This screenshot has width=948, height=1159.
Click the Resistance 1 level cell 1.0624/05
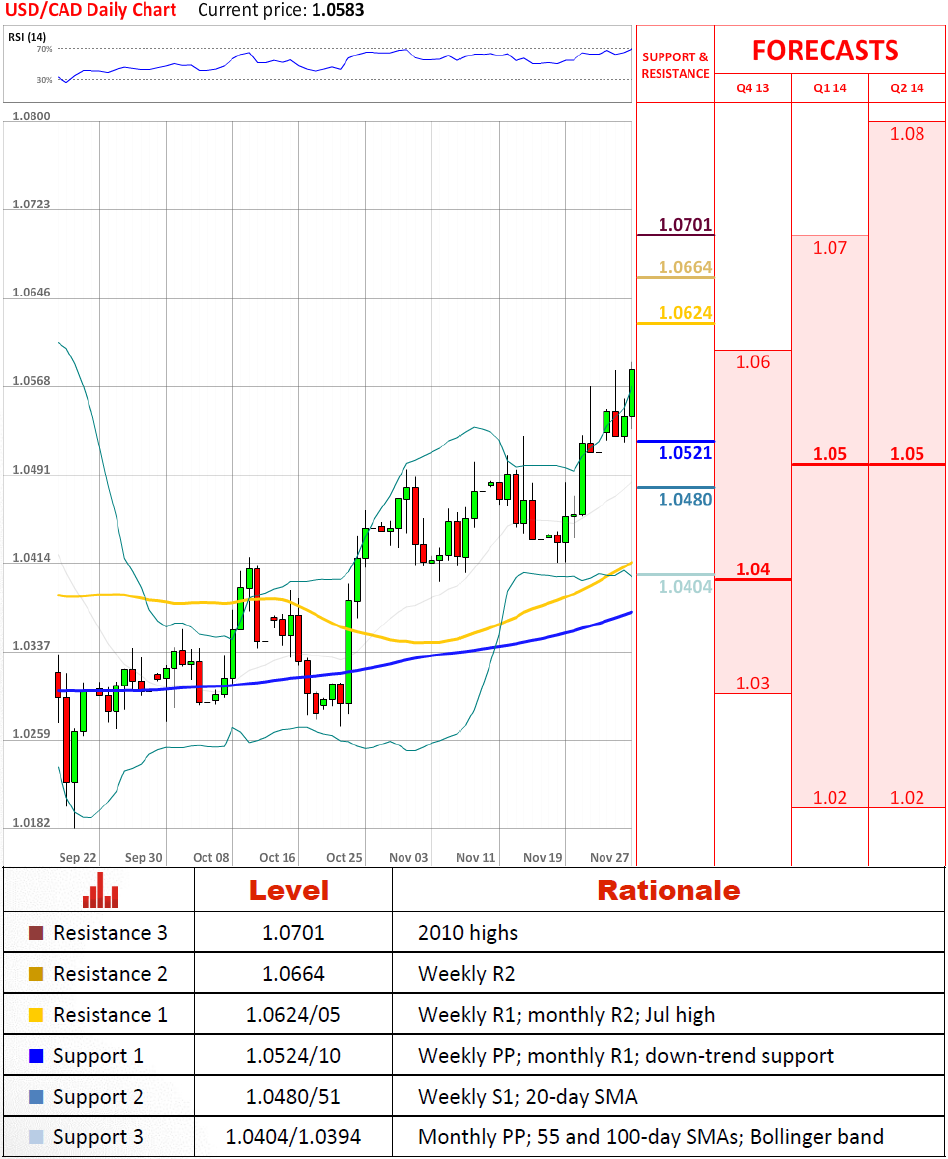coord(293,1015)
